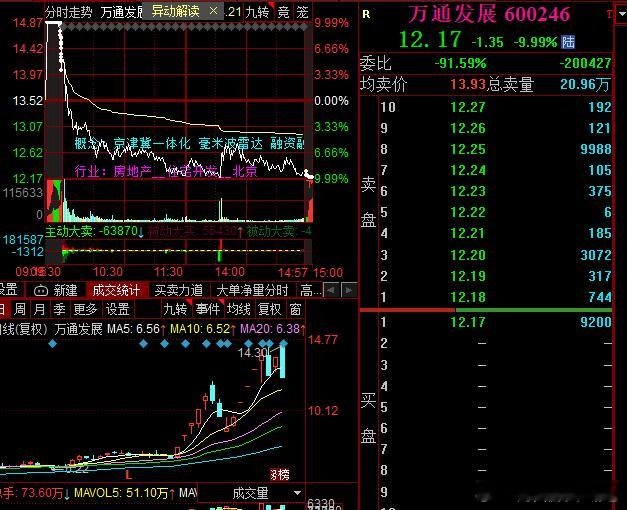Select sell level 8 price 12.25
The width and height of the screenshot is (627, 510).
coord(468,149)
